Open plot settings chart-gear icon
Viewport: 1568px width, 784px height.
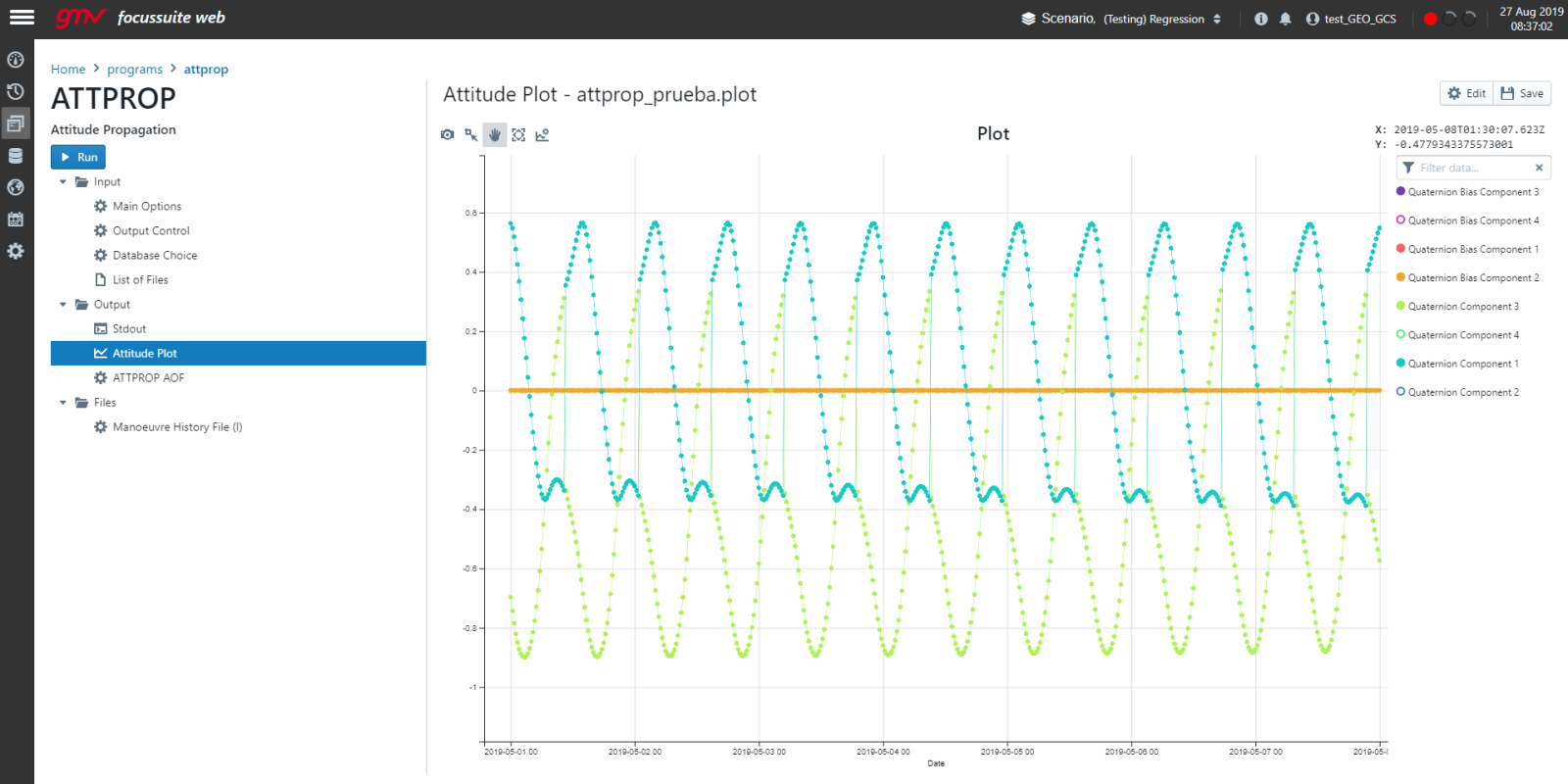[542, 134]
